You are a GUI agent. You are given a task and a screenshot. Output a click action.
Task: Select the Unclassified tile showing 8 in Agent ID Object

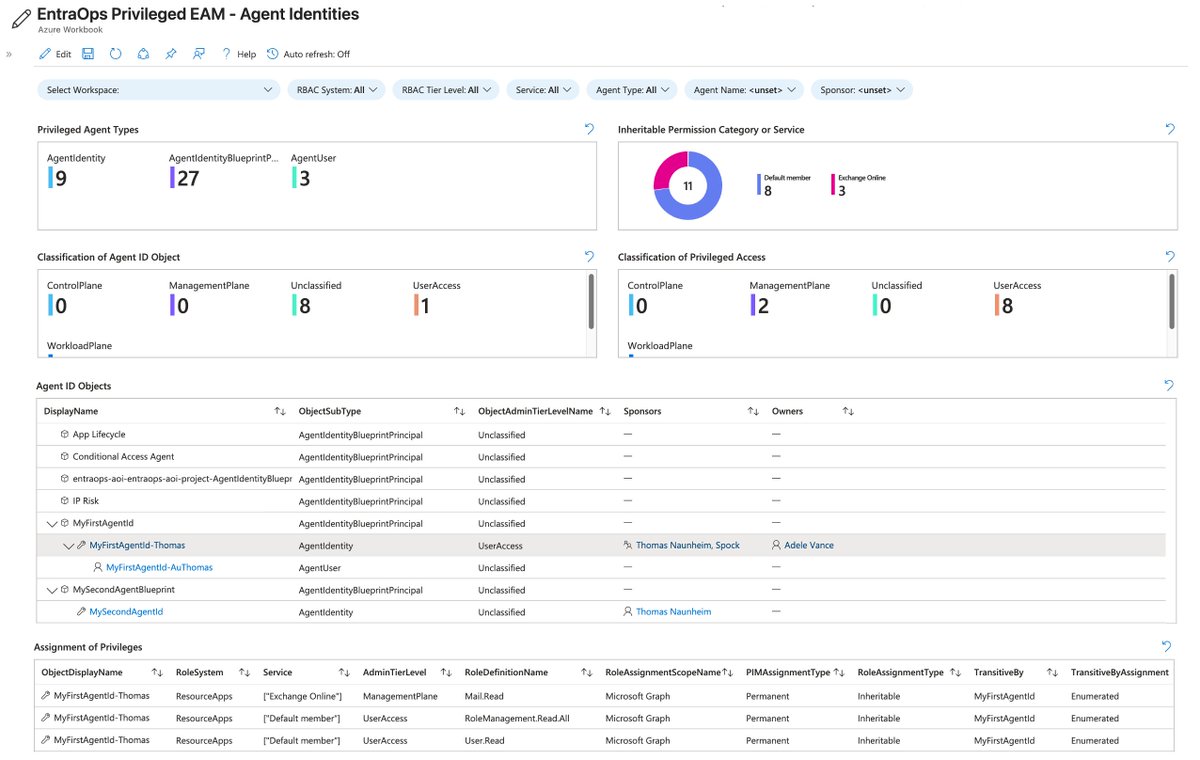pos(316,298)
